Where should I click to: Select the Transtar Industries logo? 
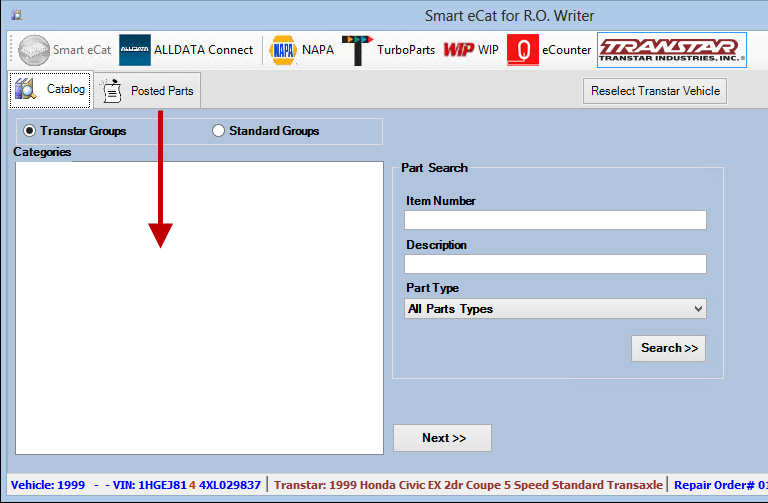(x=671, y=50)
